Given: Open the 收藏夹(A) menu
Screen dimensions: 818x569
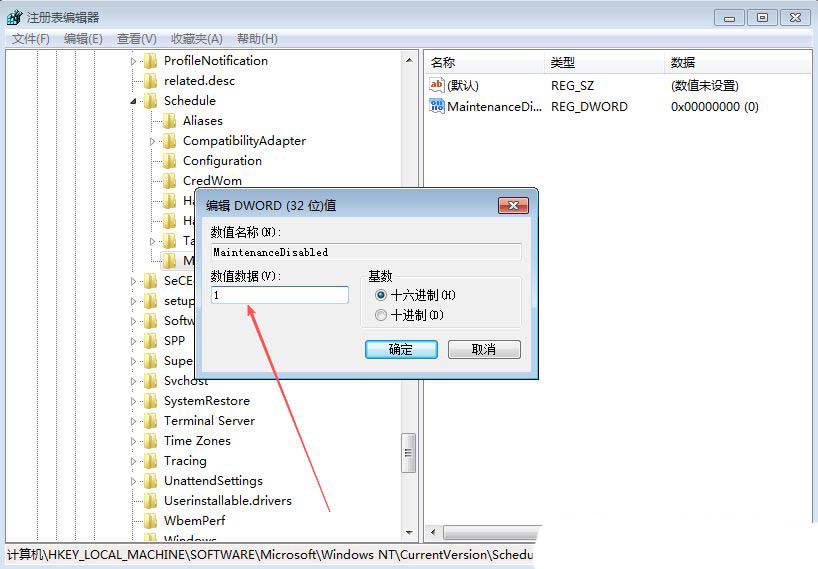Looking at the screenshot, I should pos(197,39).
